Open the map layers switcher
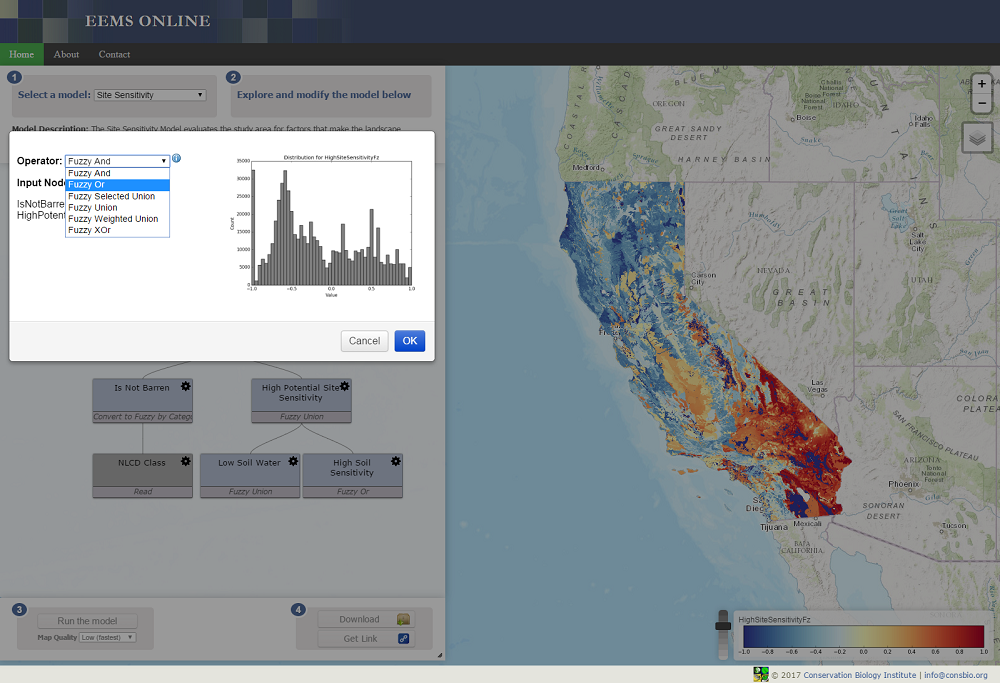Screen dimensions: 1000x683 click(x=977, y=137)
